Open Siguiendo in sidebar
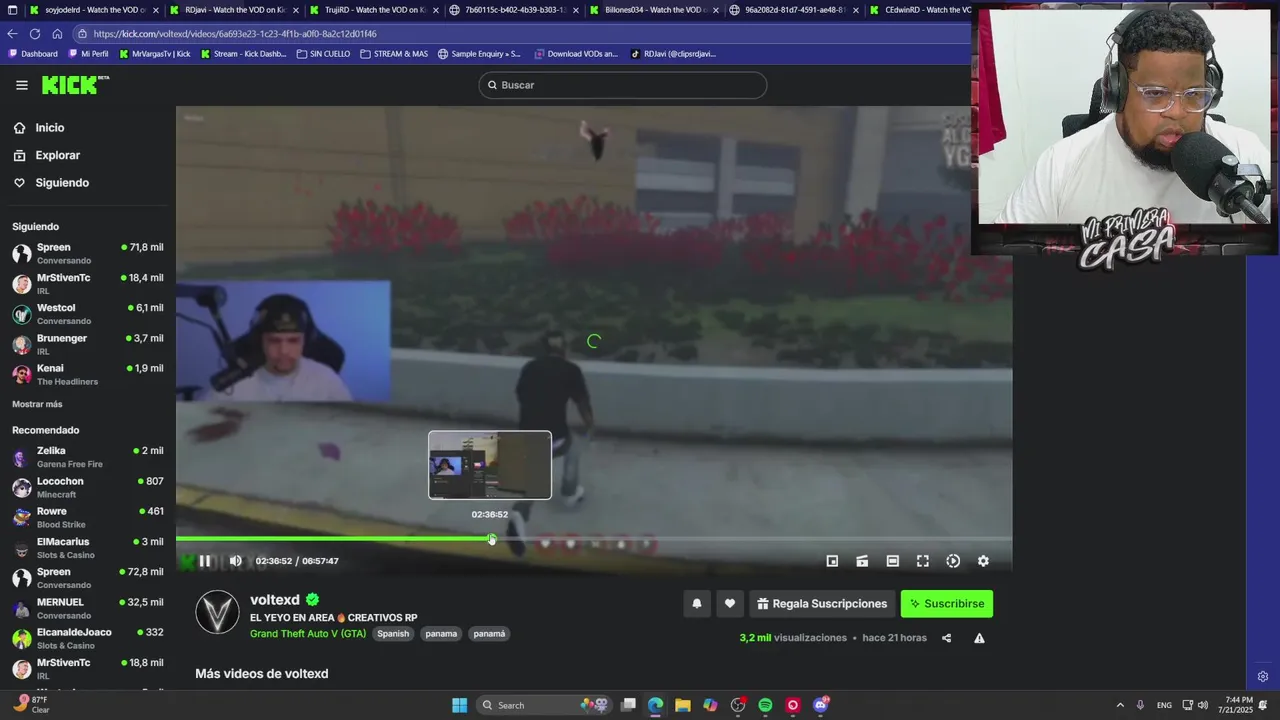The width and height of the screenshot is (1280, 720). 51,183
